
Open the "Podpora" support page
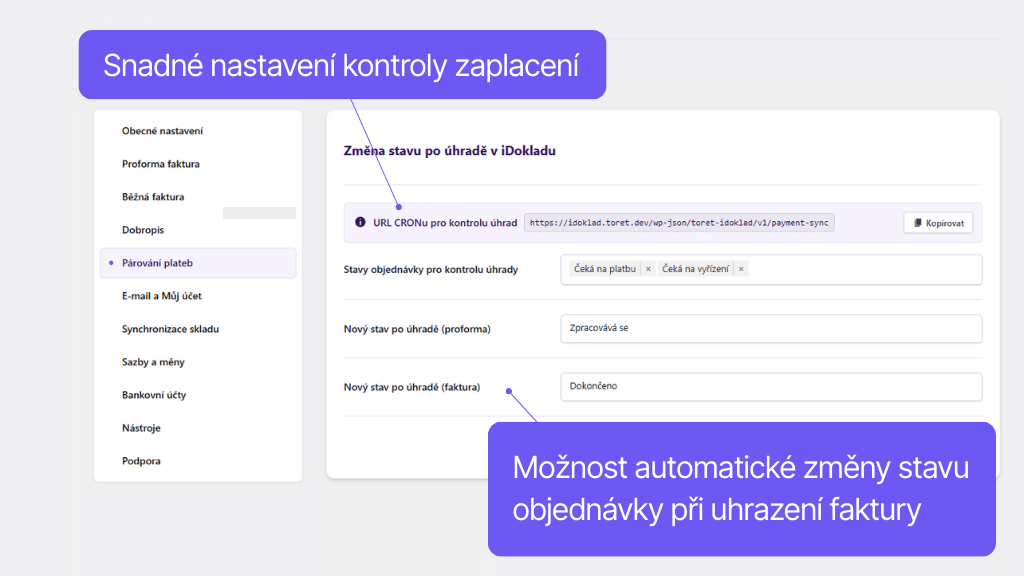(x=141, y=461)
